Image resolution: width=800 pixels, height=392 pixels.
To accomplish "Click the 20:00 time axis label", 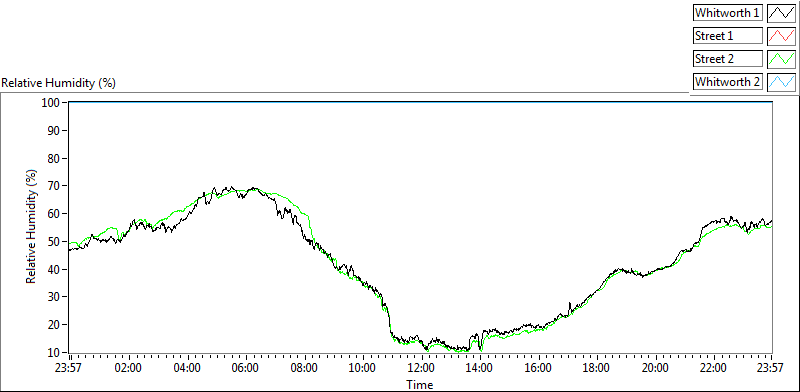I will 655,368.
